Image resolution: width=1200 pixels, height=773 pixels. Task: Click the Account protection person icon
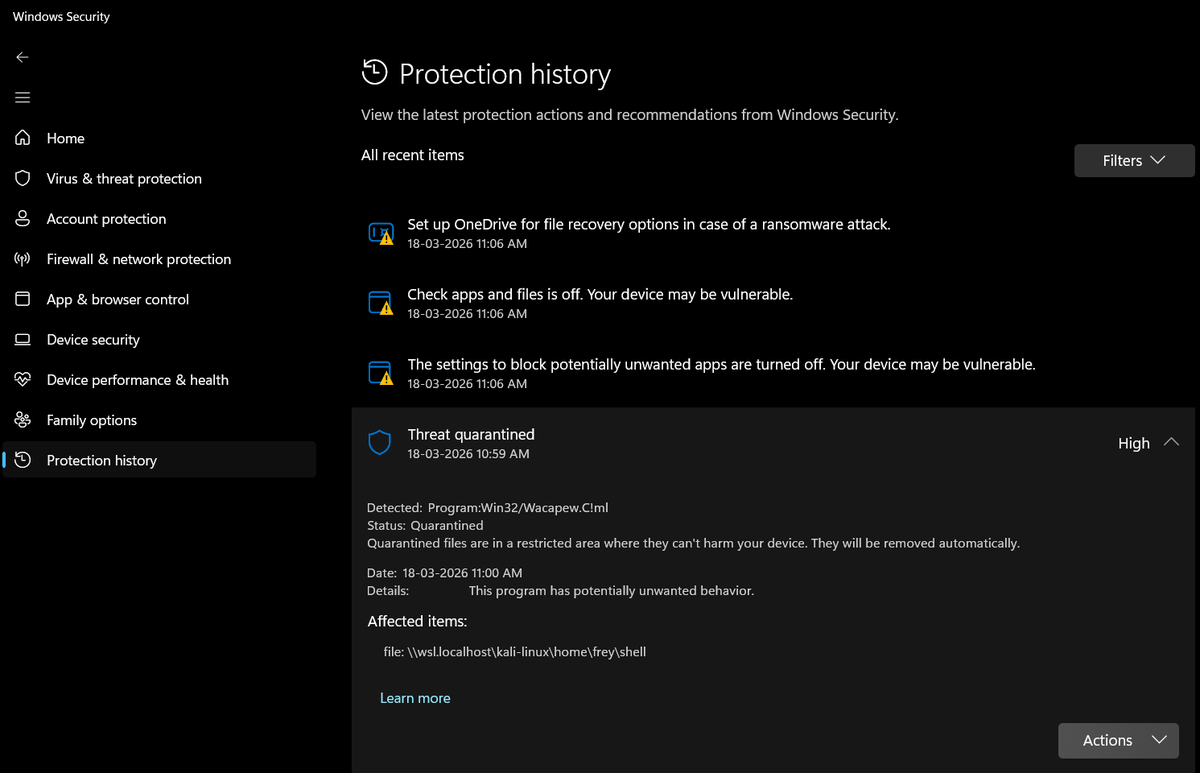coord(22,218)
